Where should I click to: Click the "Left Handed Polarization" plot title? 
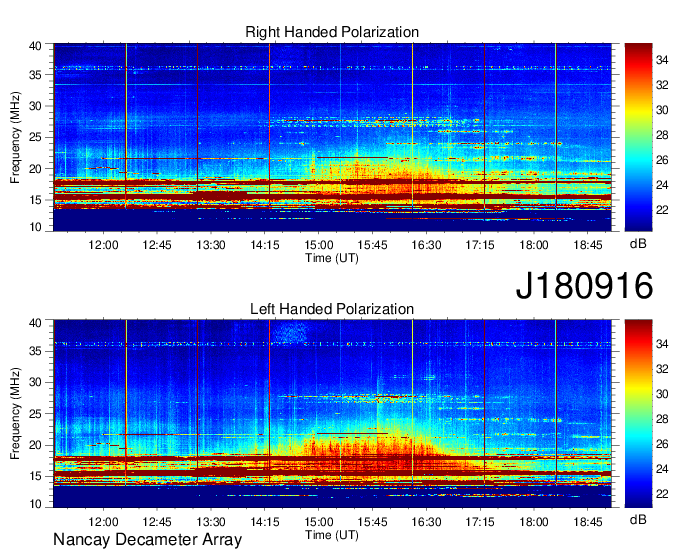tap(332, 309)
